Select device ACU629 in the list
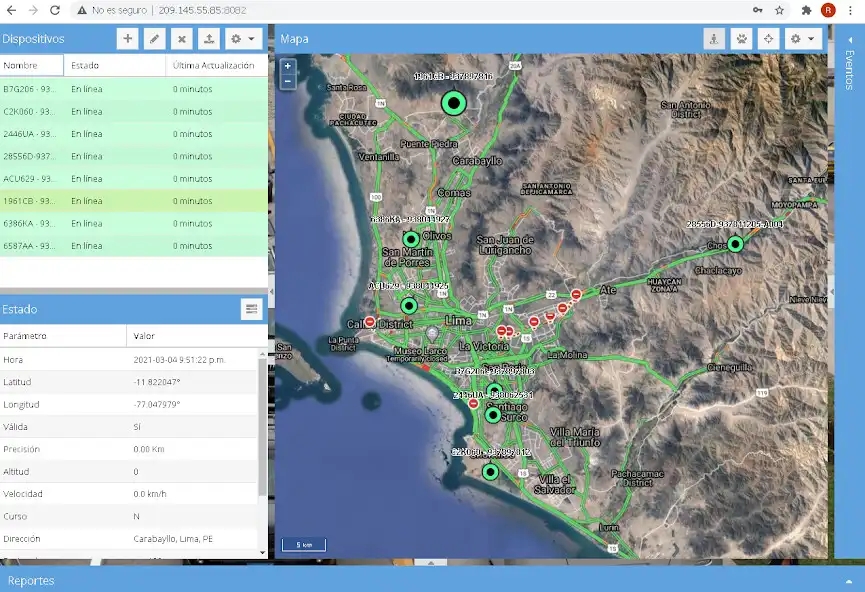This screenshot has width=865, height=592. (x=134, y=179)
